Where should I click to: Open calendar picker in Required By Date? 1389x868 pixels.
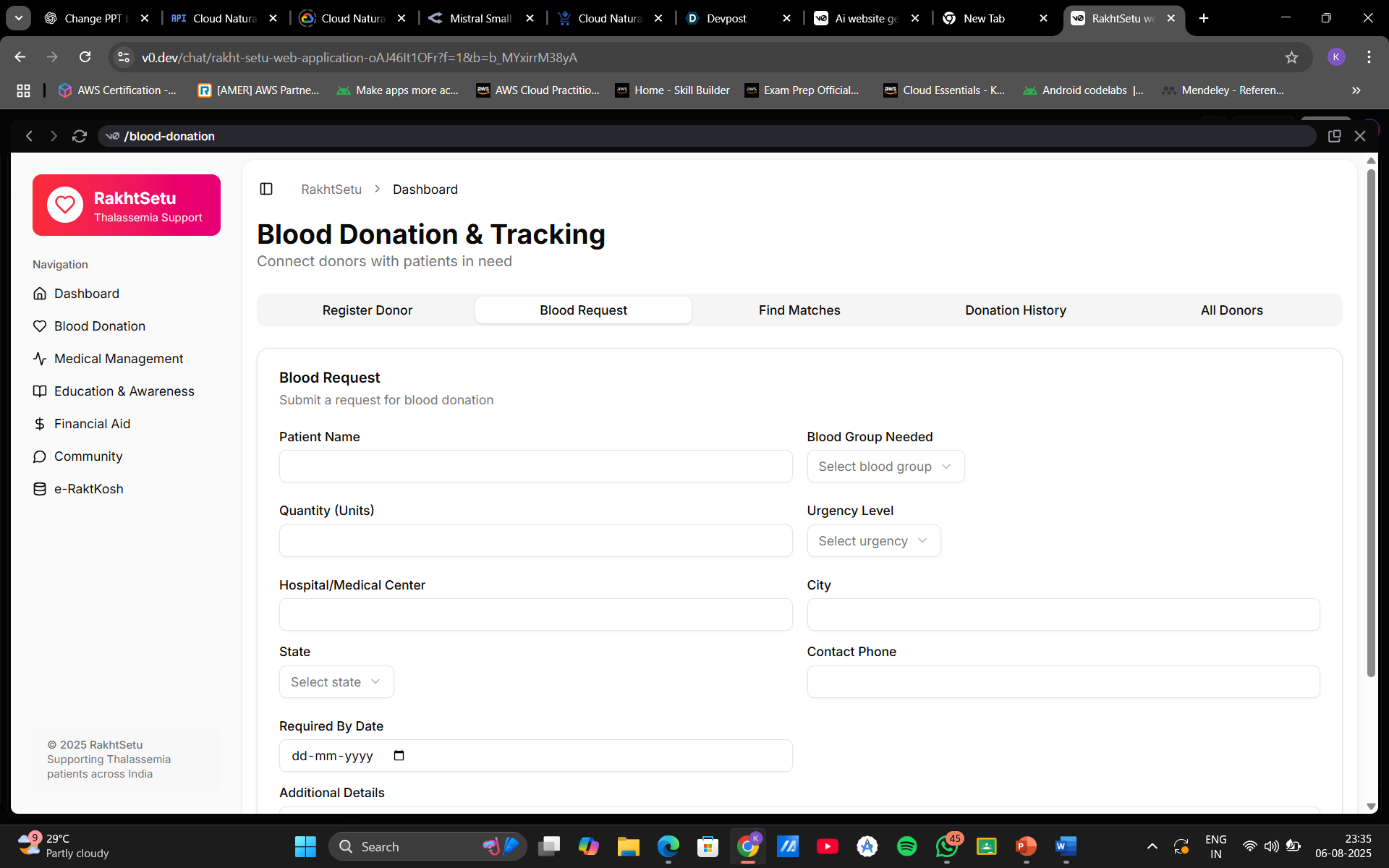[x=399, y=755]
